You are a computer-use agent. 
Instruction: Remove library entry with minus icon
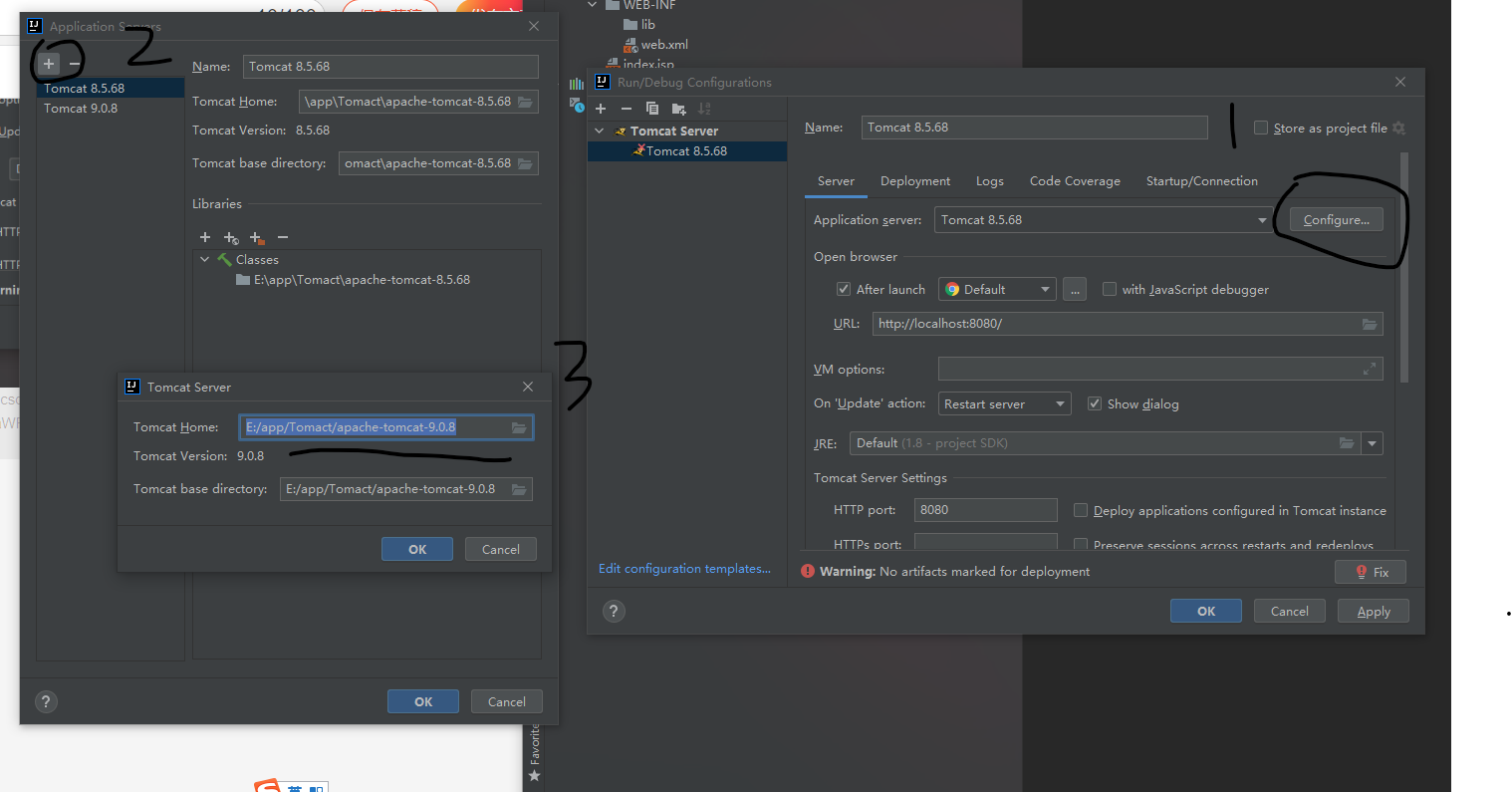coord(283,237)
